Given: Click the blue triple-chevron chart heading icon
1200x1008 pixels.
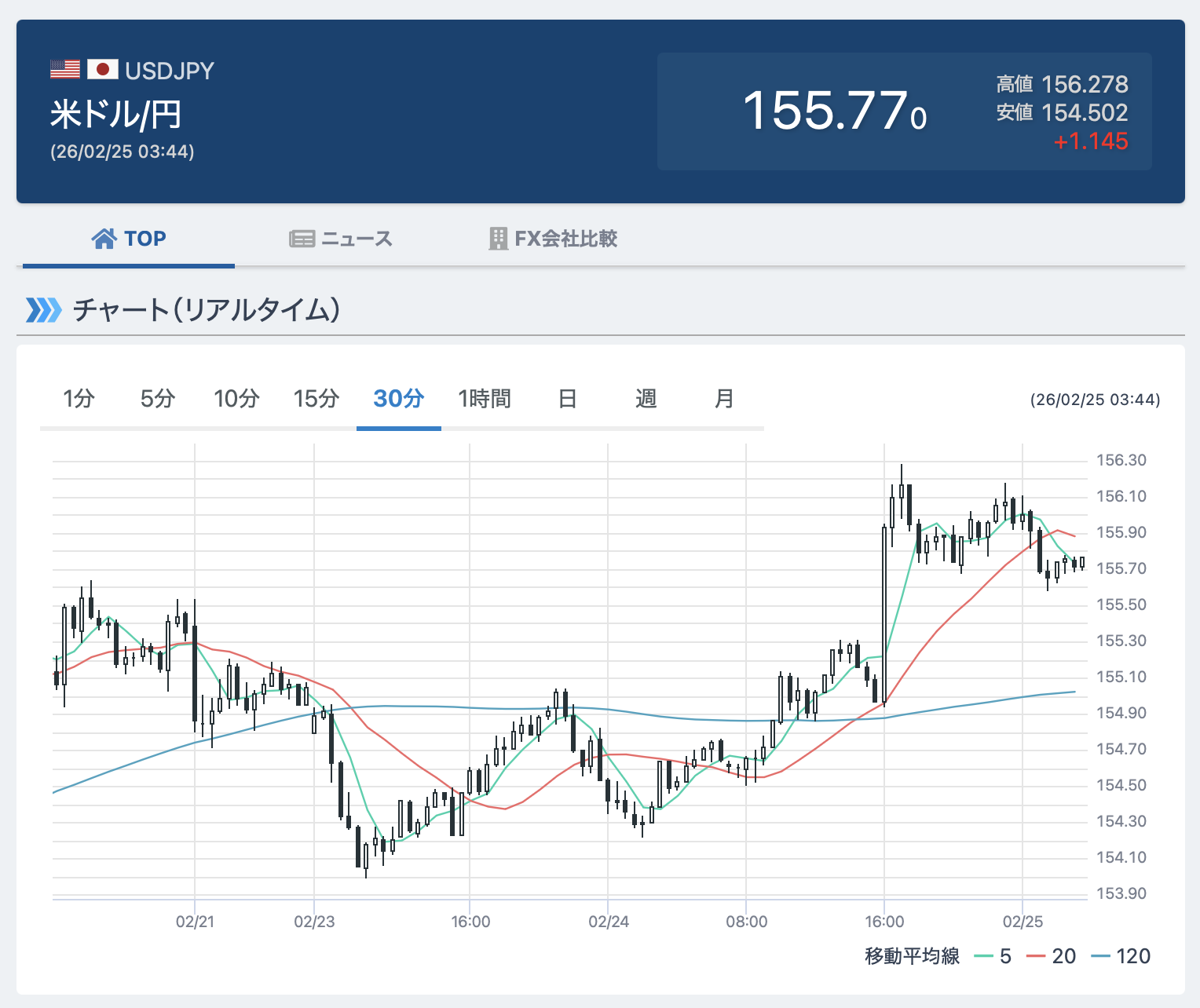Looking at the screenshot, I should pos(43,310).
